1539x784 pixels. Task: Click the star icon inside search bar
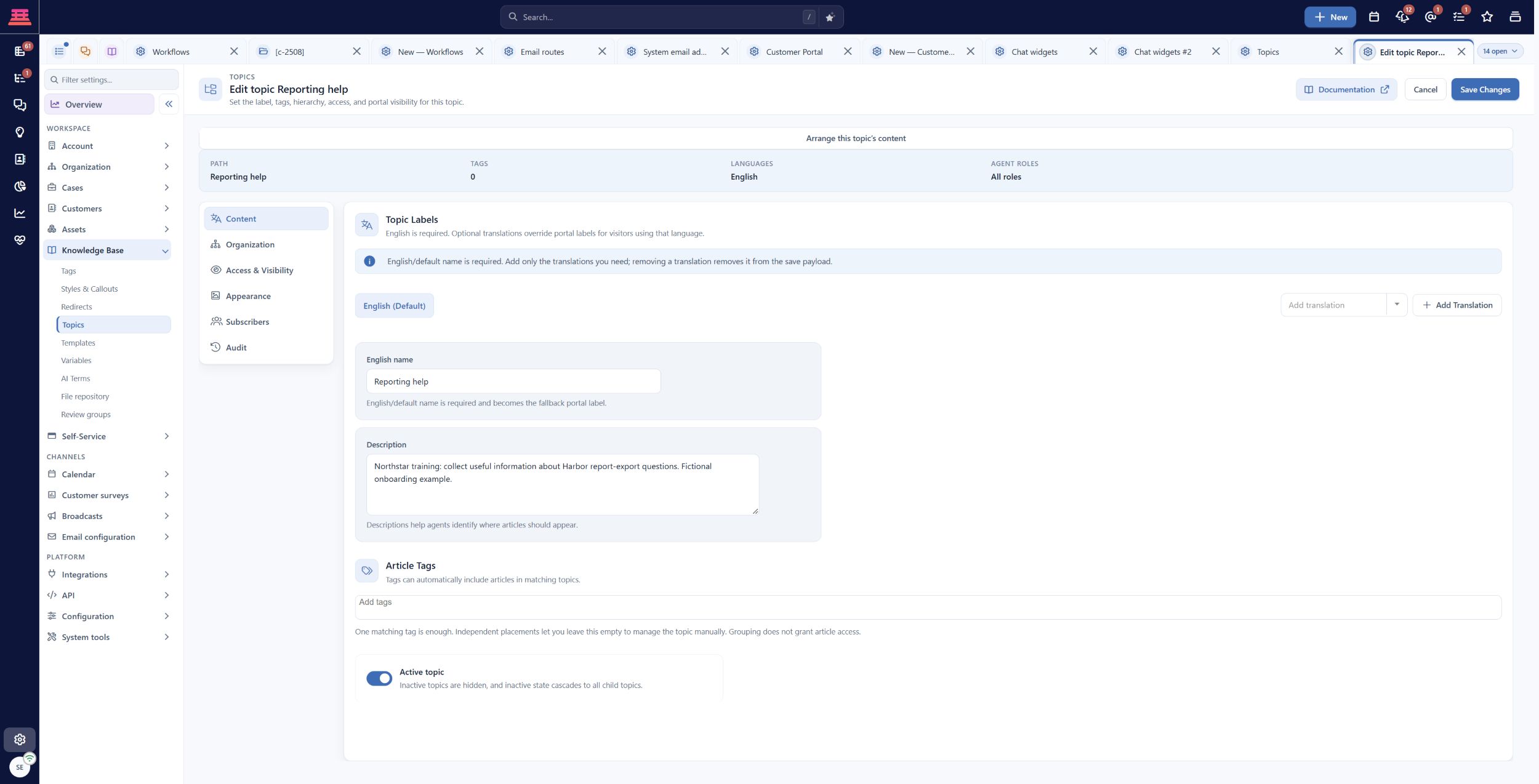click(x=829, y=17)
